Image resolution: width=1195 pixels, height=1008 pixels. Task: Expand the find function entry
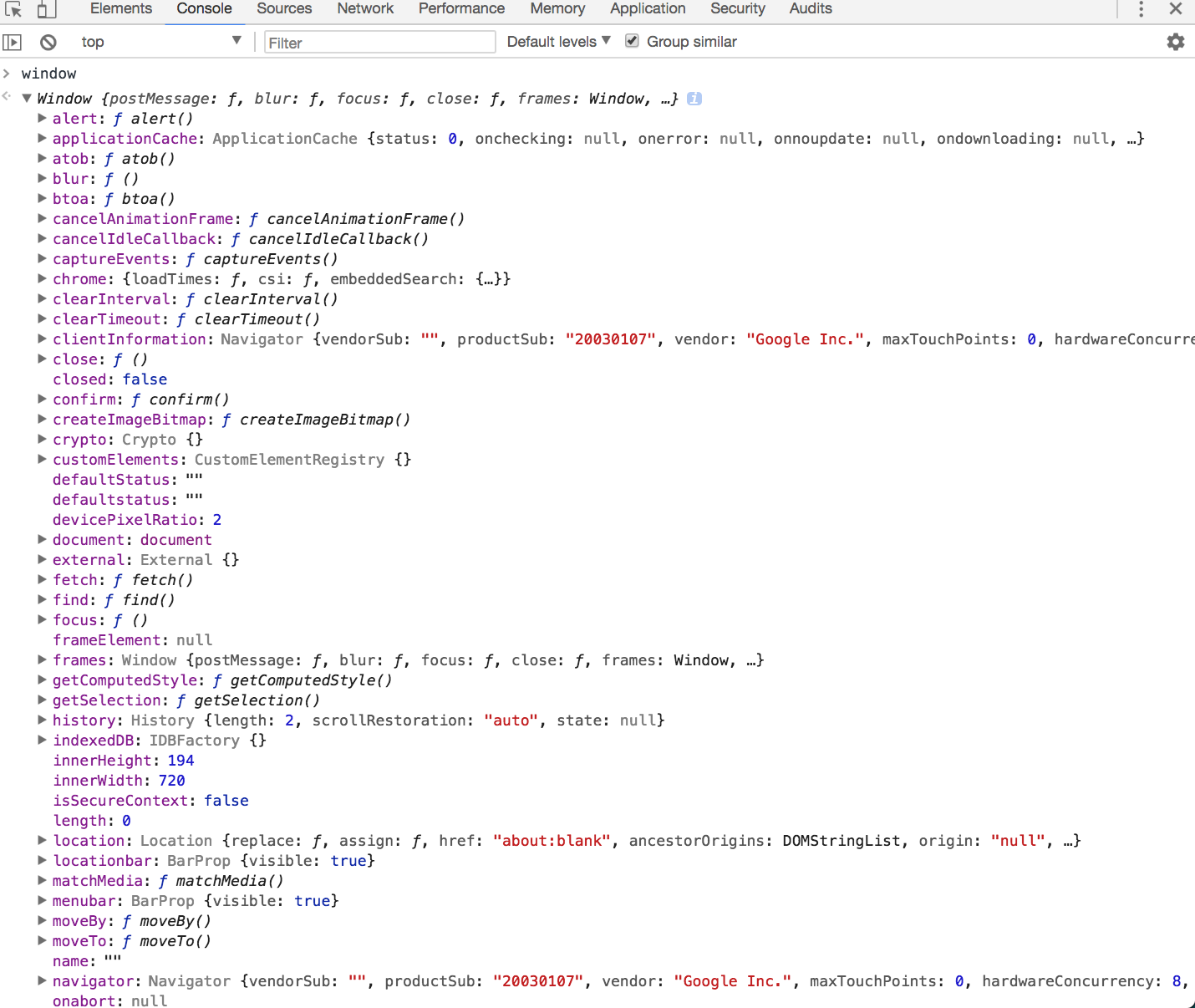(42, 600)
